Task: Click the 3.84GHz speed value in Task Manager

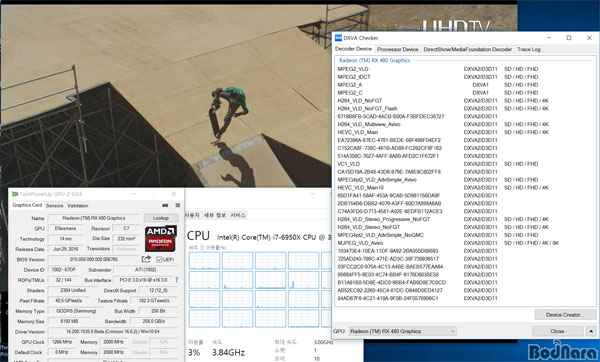Action: click(228, 352)
